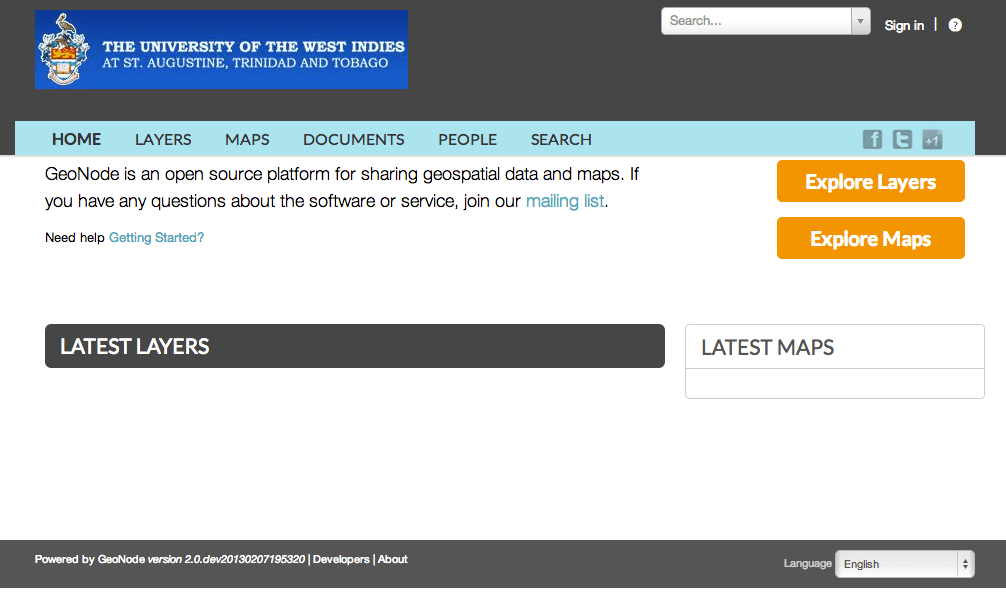Select the Documents menu item
Screen dimensions: 1006x607
click(354, 139)
